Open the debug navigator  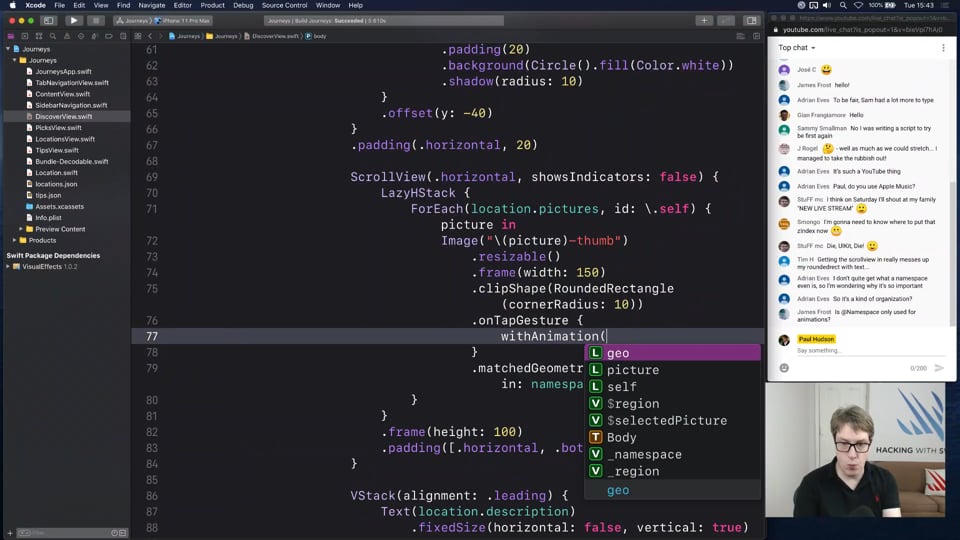tap(95, 36)
